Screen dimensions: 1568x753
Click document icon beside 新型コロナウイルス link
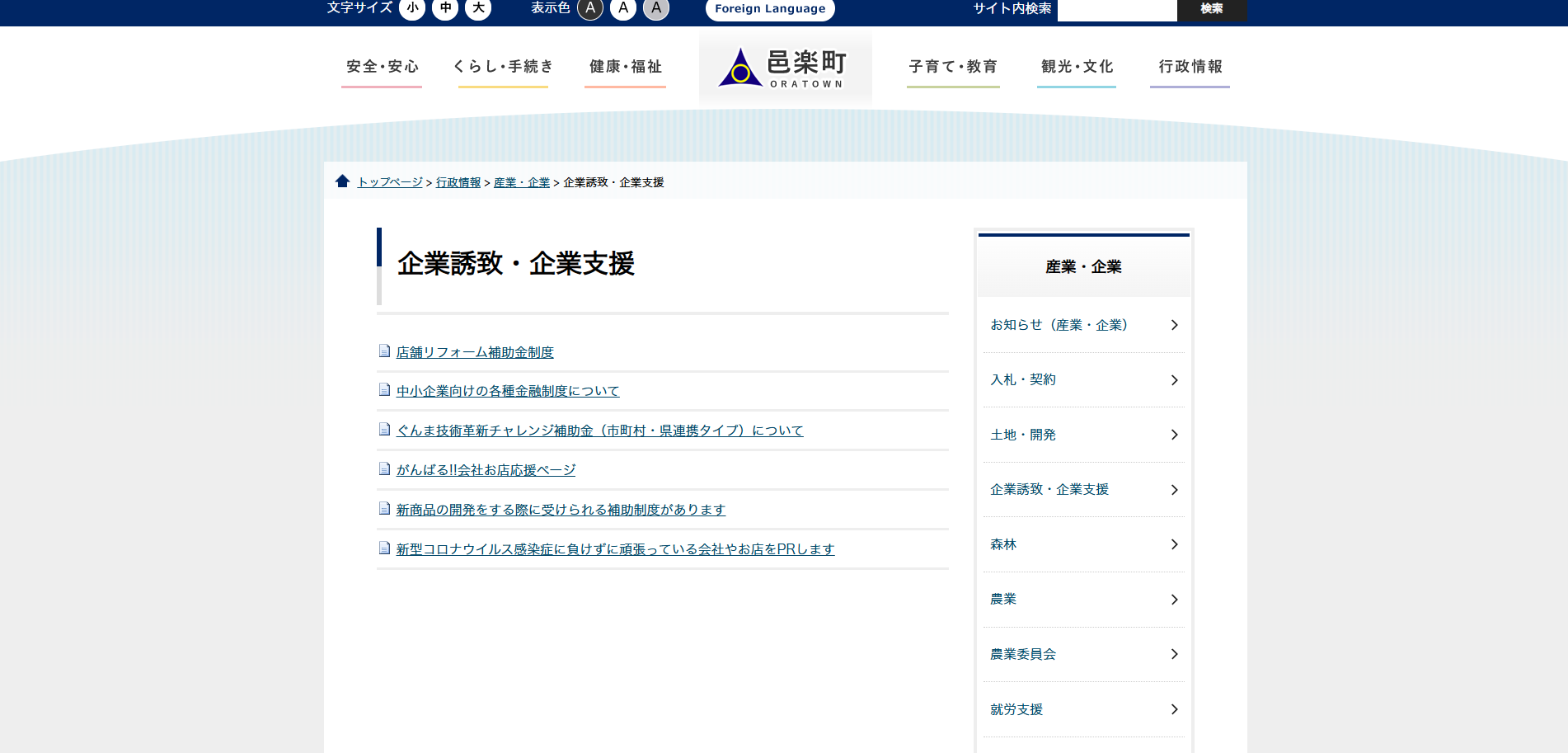pos(384,548)
